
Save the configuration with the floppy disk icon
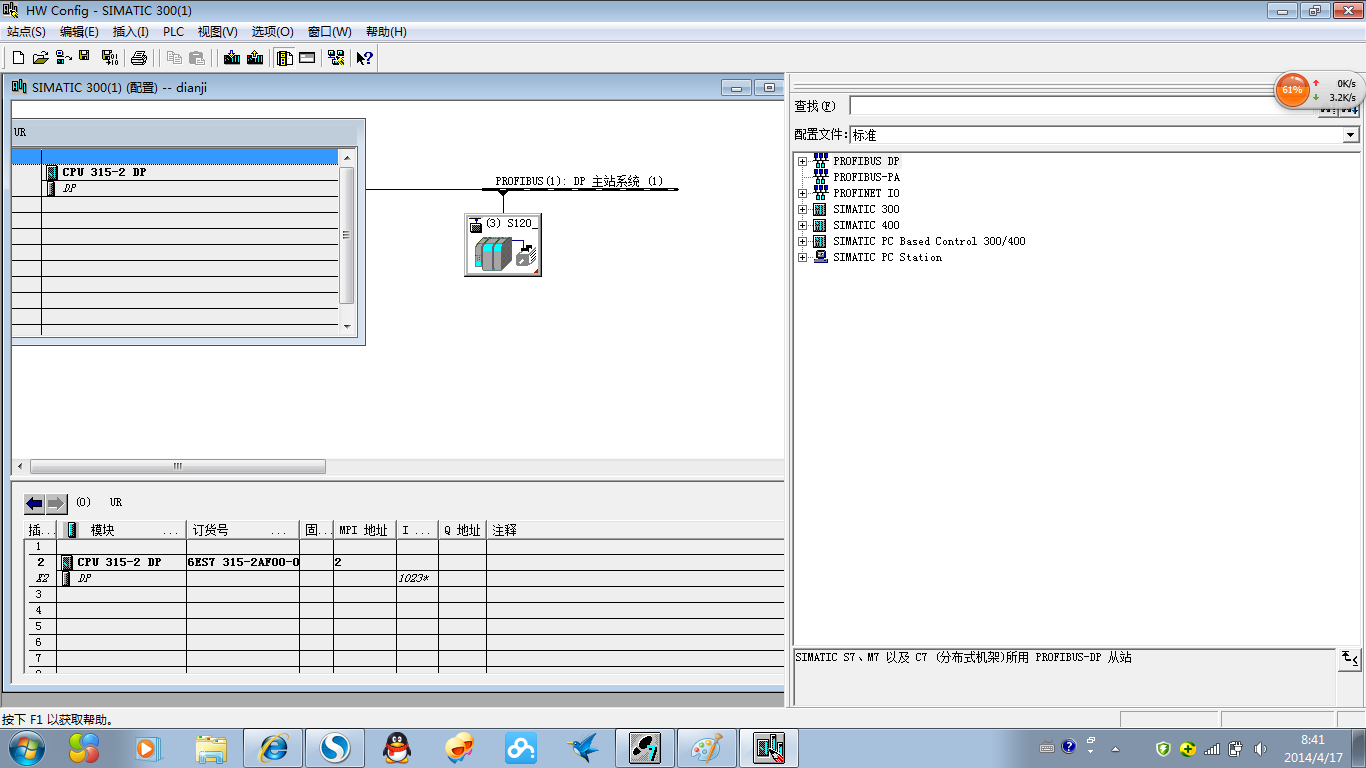pos(84,57)
